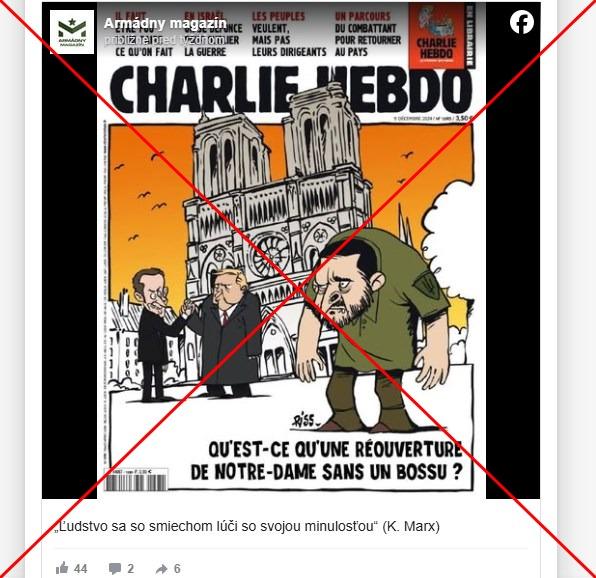View the 6 shares count
The width and height of the screenshot is (596, 578).
[x=177, y=569]
